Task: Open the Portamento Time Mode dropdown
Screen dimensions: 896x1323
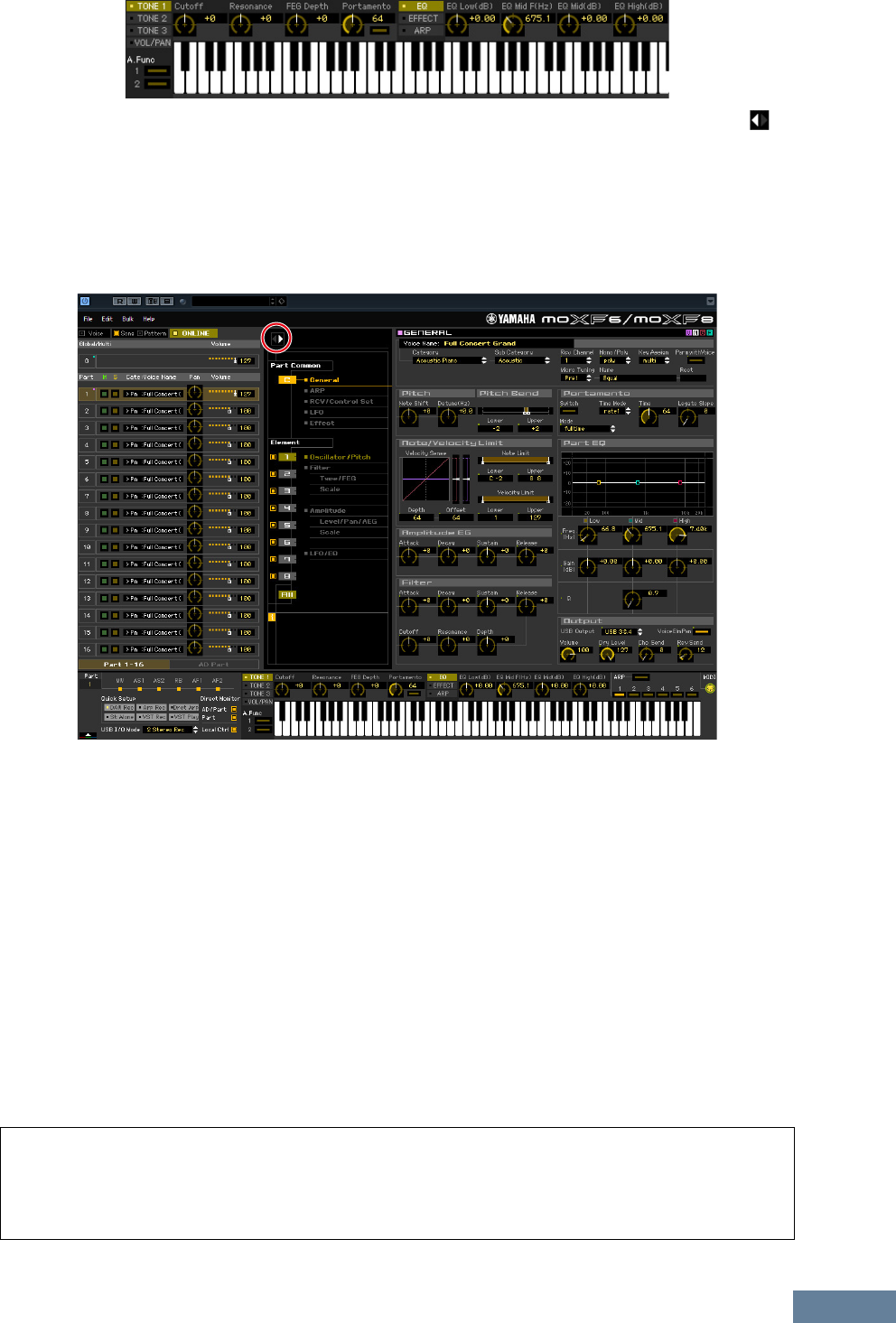Action: [x=616, y=411]
